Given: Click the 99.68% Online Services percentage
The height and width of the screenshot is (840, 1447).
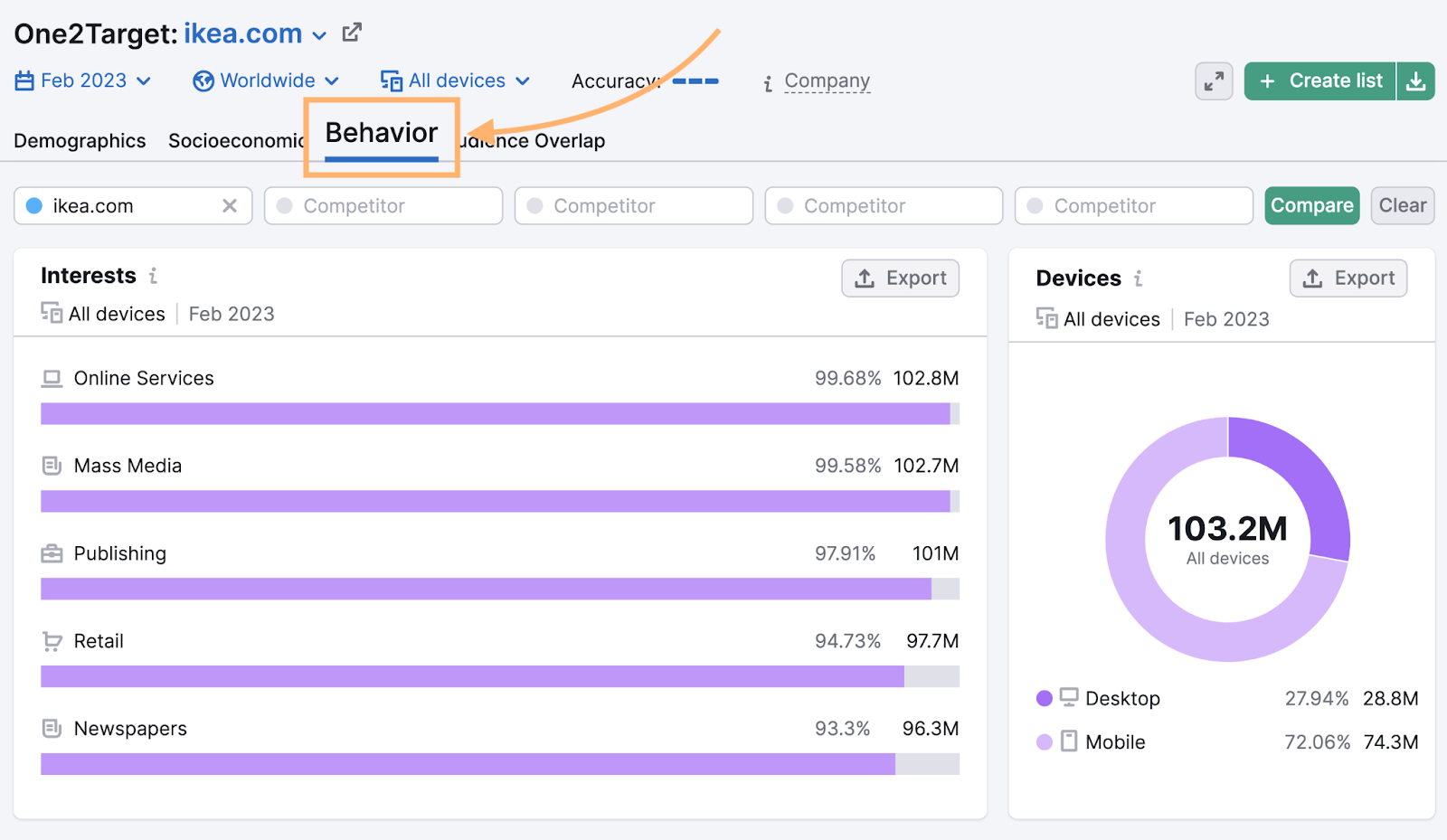Looking at the screenshot, I should click(847, 379).
